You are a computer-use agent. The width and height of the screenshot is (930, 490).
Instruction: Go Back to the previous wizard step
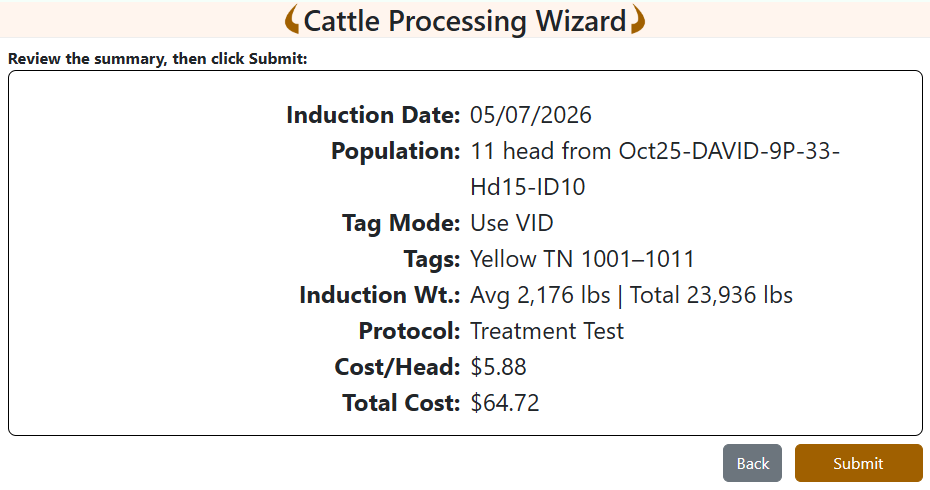pos(752,463)
